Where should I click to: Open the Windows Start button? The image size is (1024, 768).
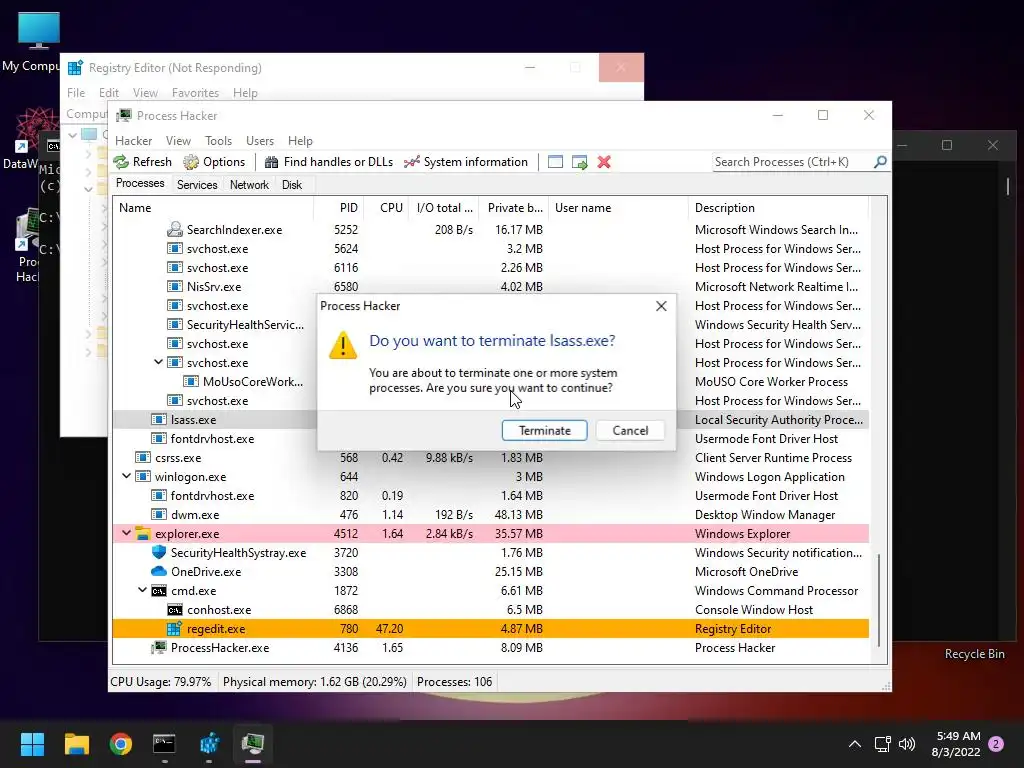(32, 744)
